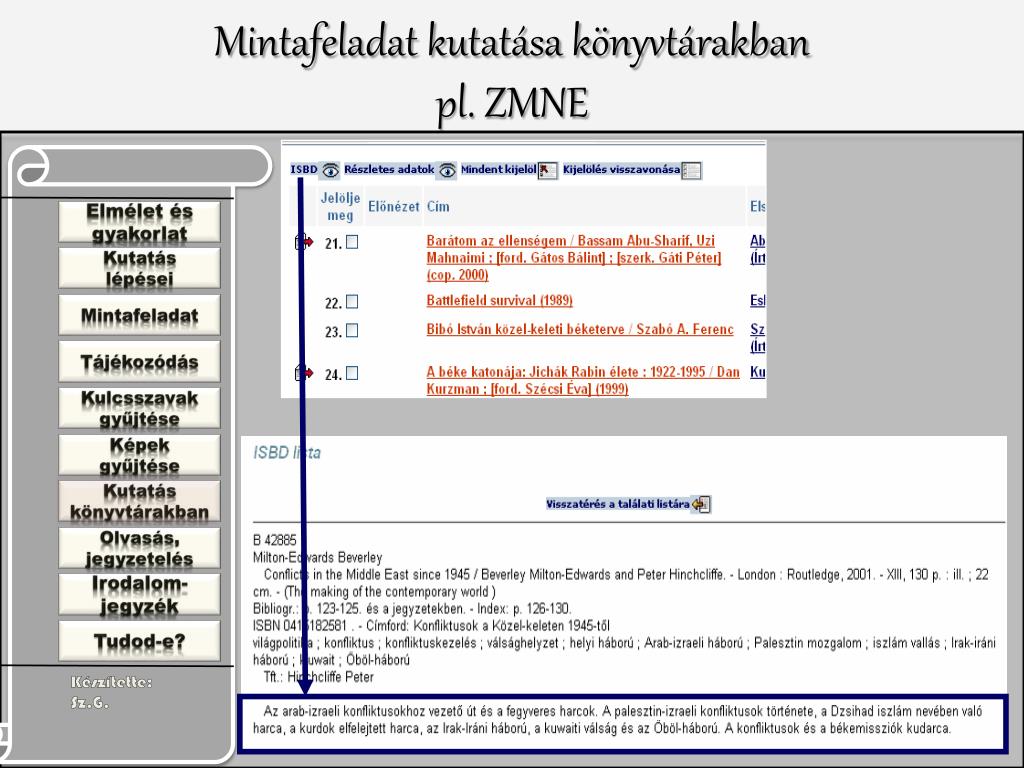Open the Kutatás lépései section
This screenshot has height=768, width=1024.
(x=139, y=268)
